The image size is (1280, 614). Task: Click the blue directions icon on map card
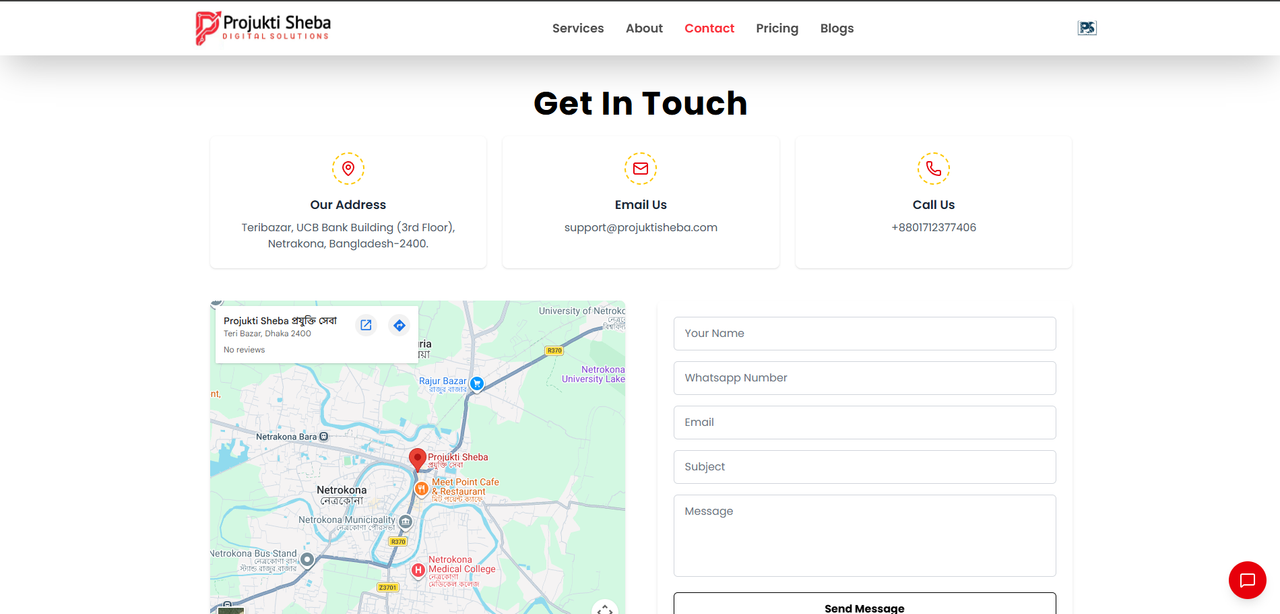coord(399,325)
